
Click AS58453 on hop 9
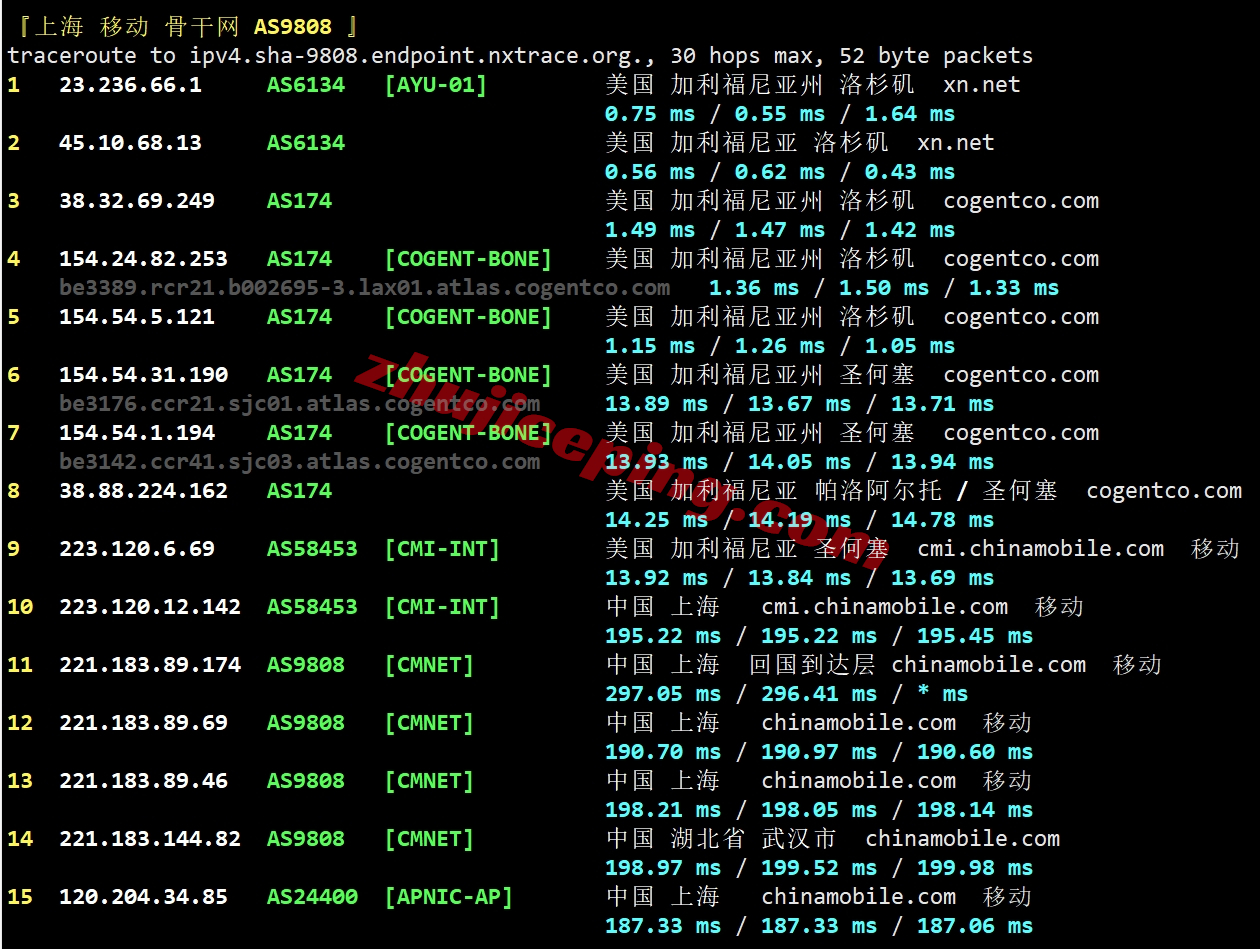pyautogui.click(x=312, y=548)
